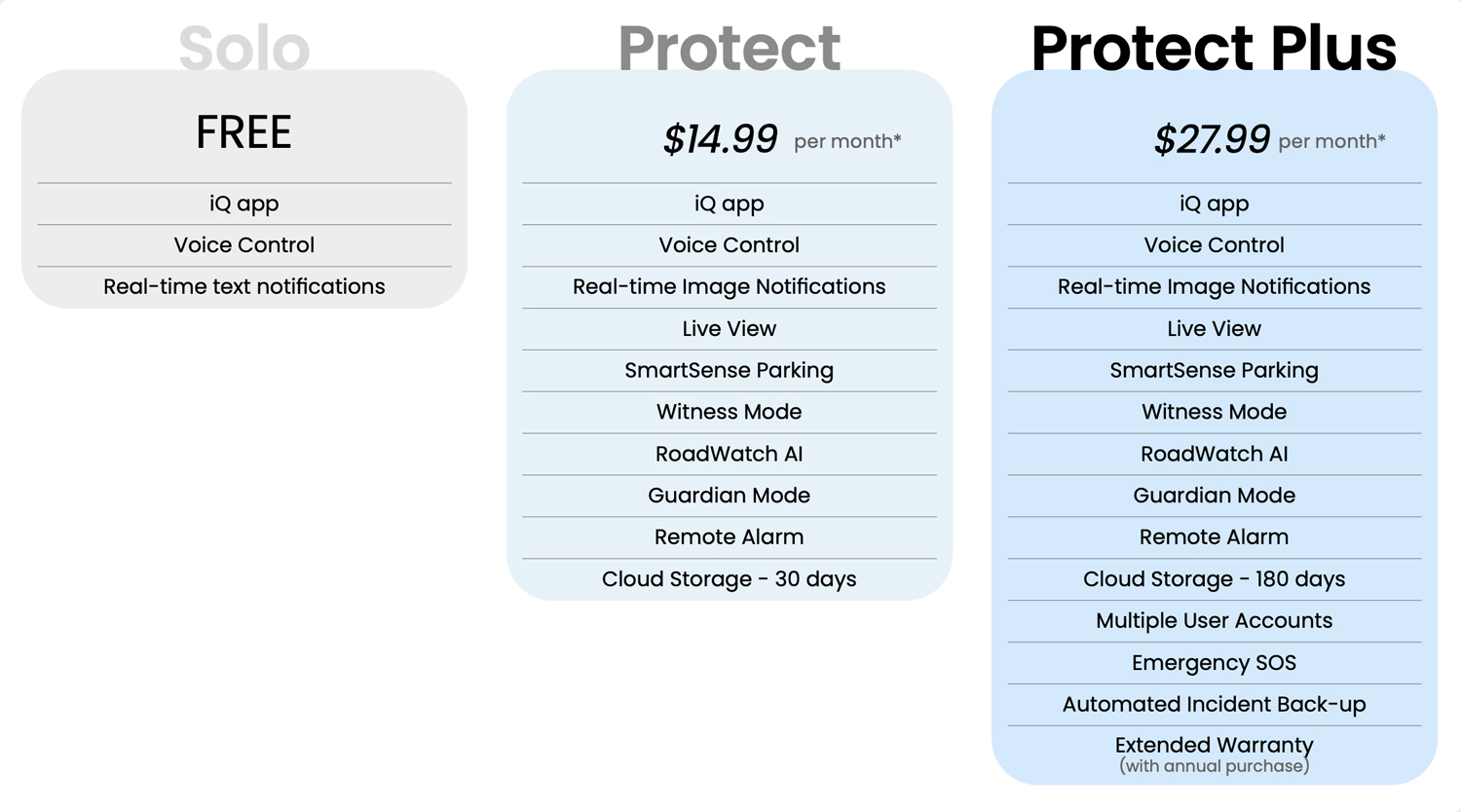
Task: Click Real-time text notifications in Solo plan
Action: point(243,286)
